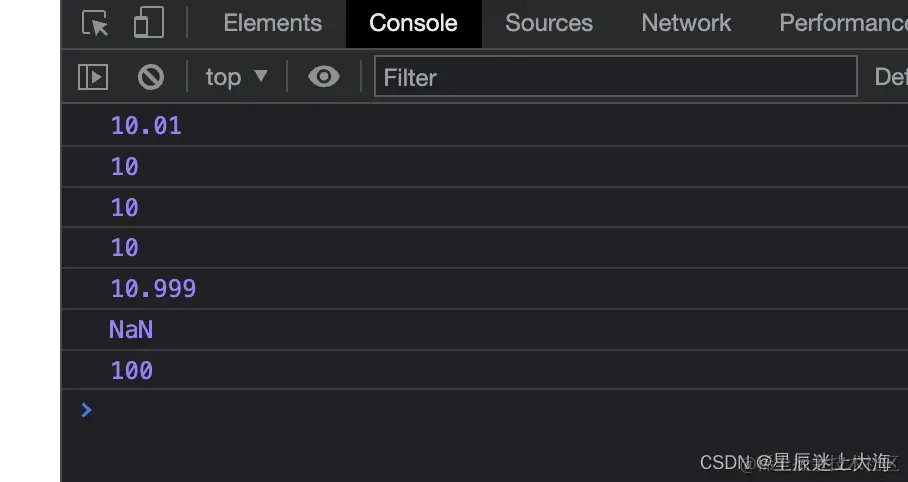Select the 100 logged value
Screen dimensions: 908x482
pyautogui.click(x=132, y=371)
